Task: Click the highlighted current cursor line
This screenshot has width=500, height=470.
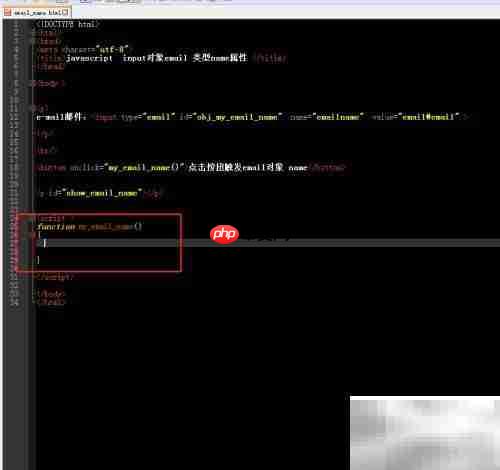Action: pyautogui.click(x=267, y=243)
